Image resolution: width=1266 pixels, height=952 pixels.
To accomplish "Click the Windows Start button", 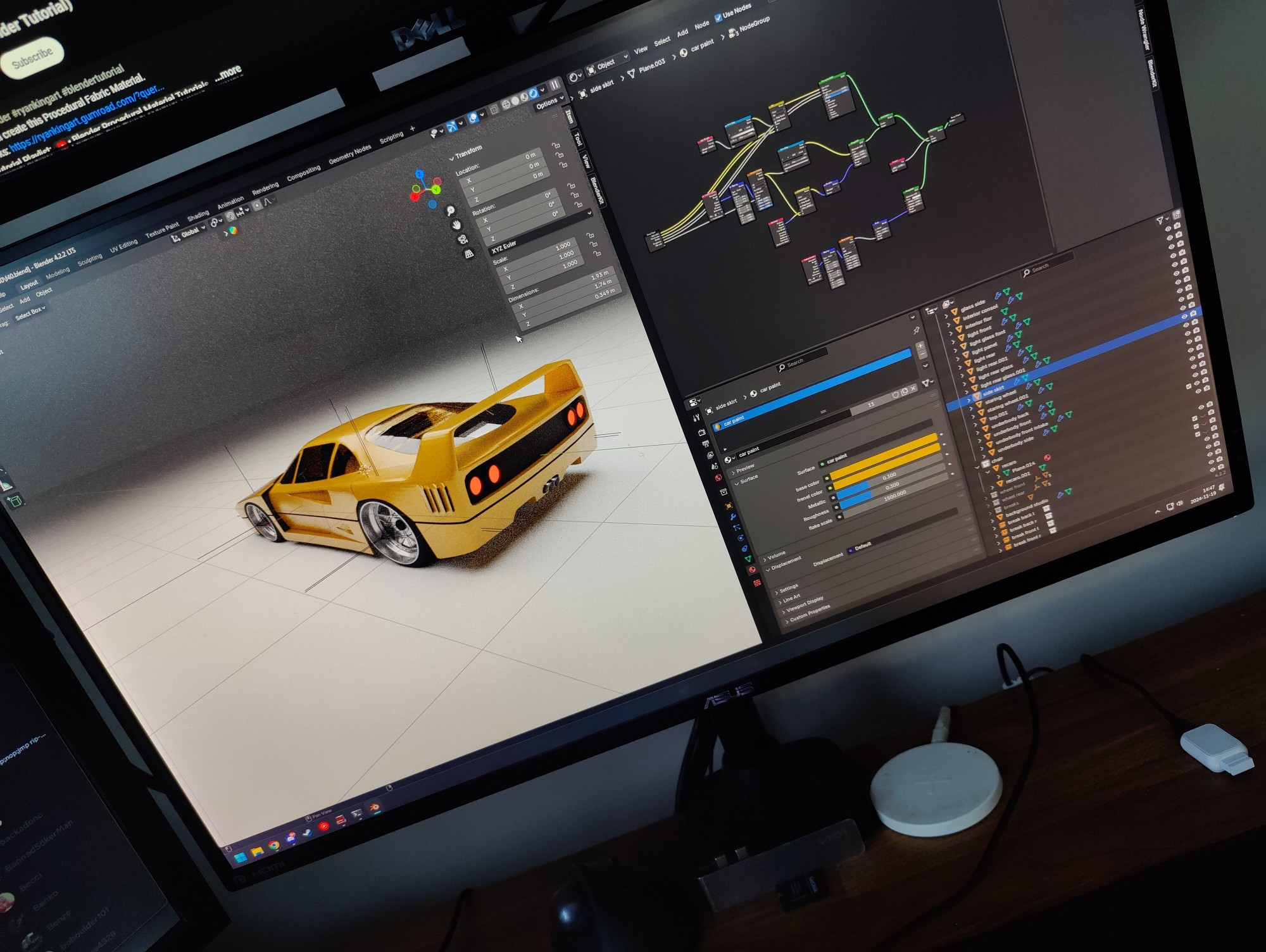I will (240, 858).
